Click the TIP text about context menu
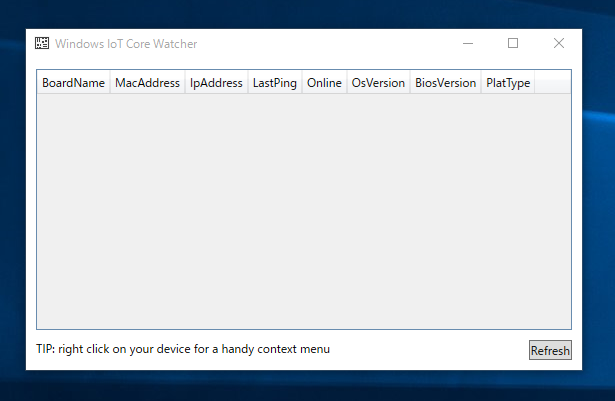 click(183, 349)
